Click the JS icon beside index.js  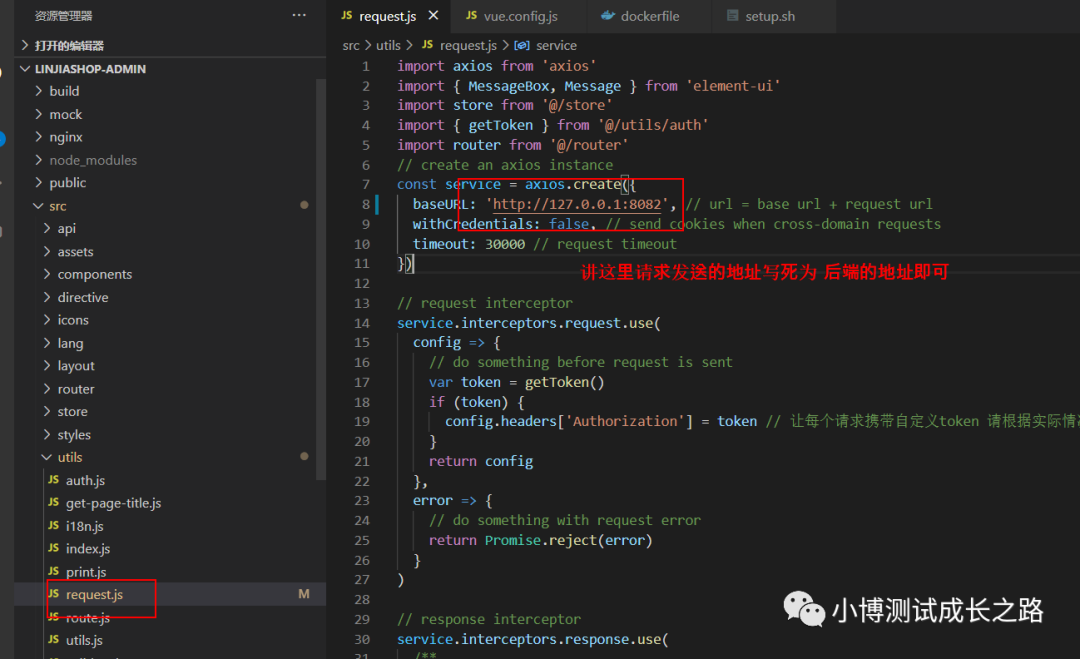click(54, 548)
